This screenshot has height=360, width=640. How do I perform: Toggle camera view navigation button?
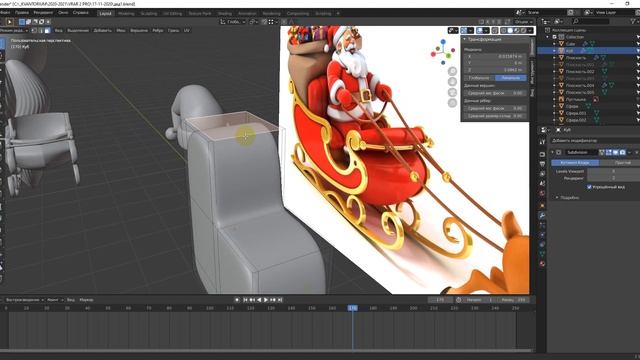(x=452, y=93)
